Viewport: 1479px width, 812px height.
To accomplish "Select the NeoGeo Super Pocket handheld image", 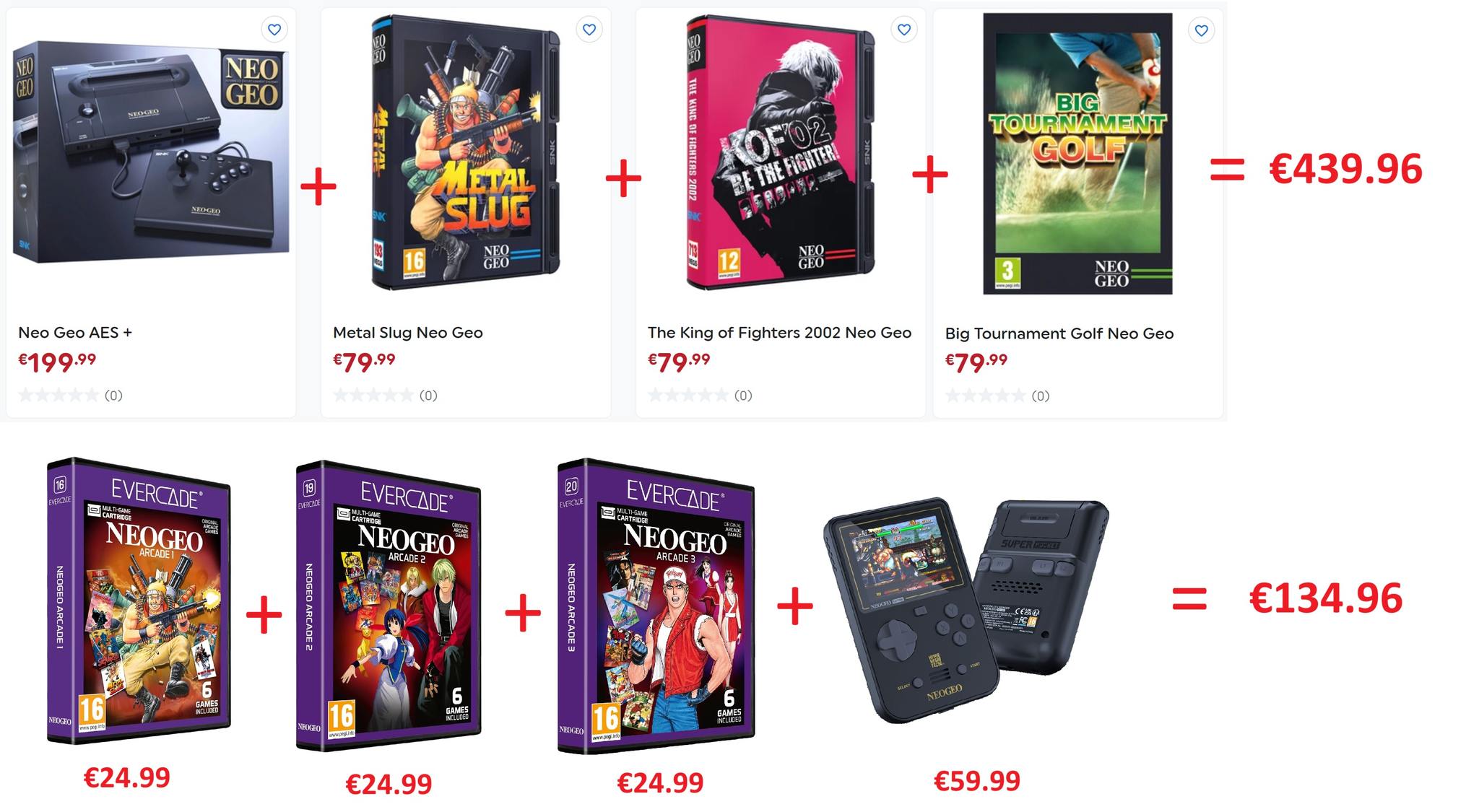I will (966, 610).
